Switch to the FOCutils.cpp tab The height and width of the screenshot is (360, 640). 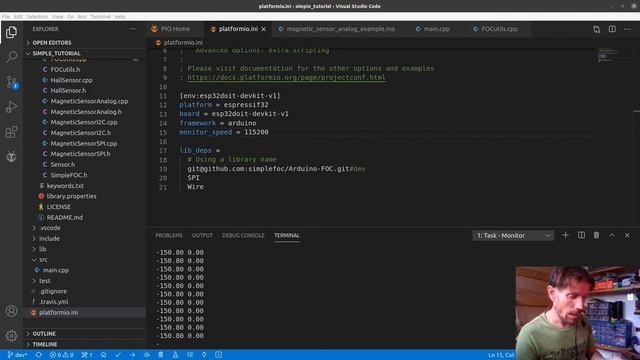coord(499,29)
